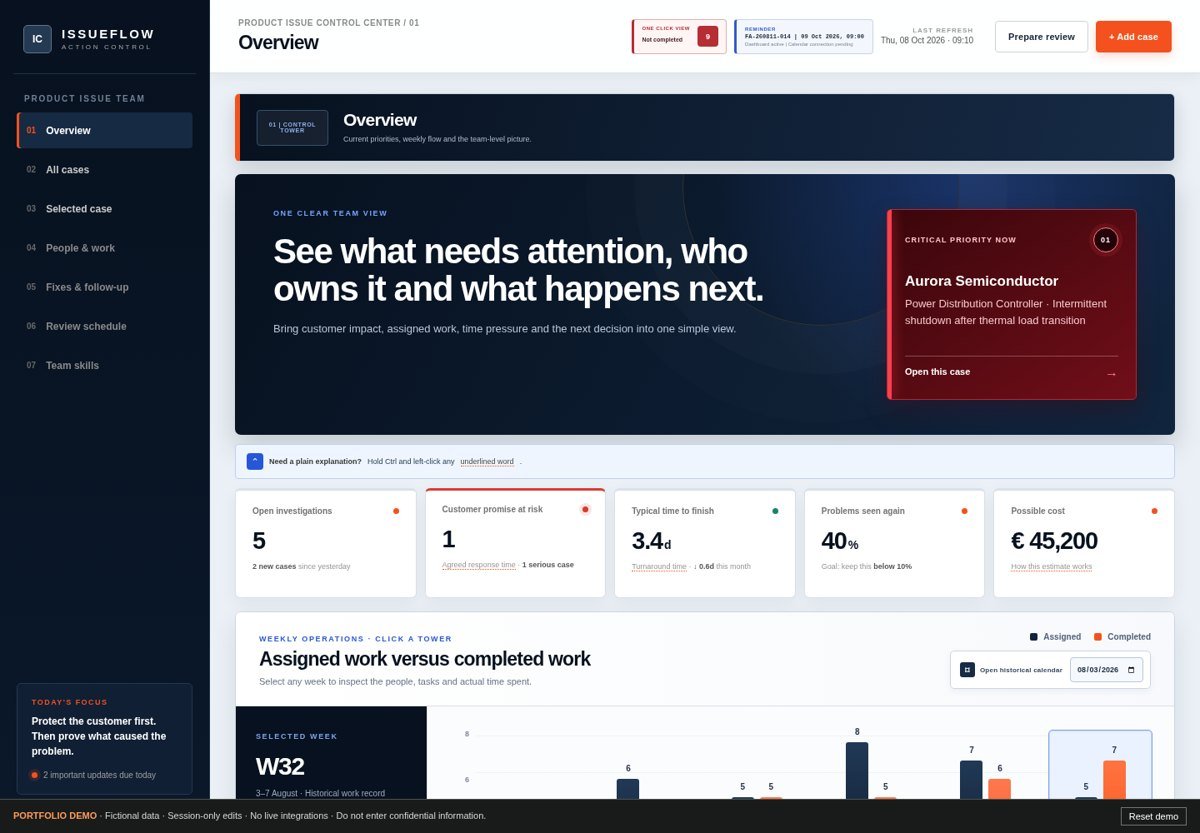The image size is (1200, 833).
Task: Click the 'Open historical calendar' button
Action: [x=1011, y=670]
